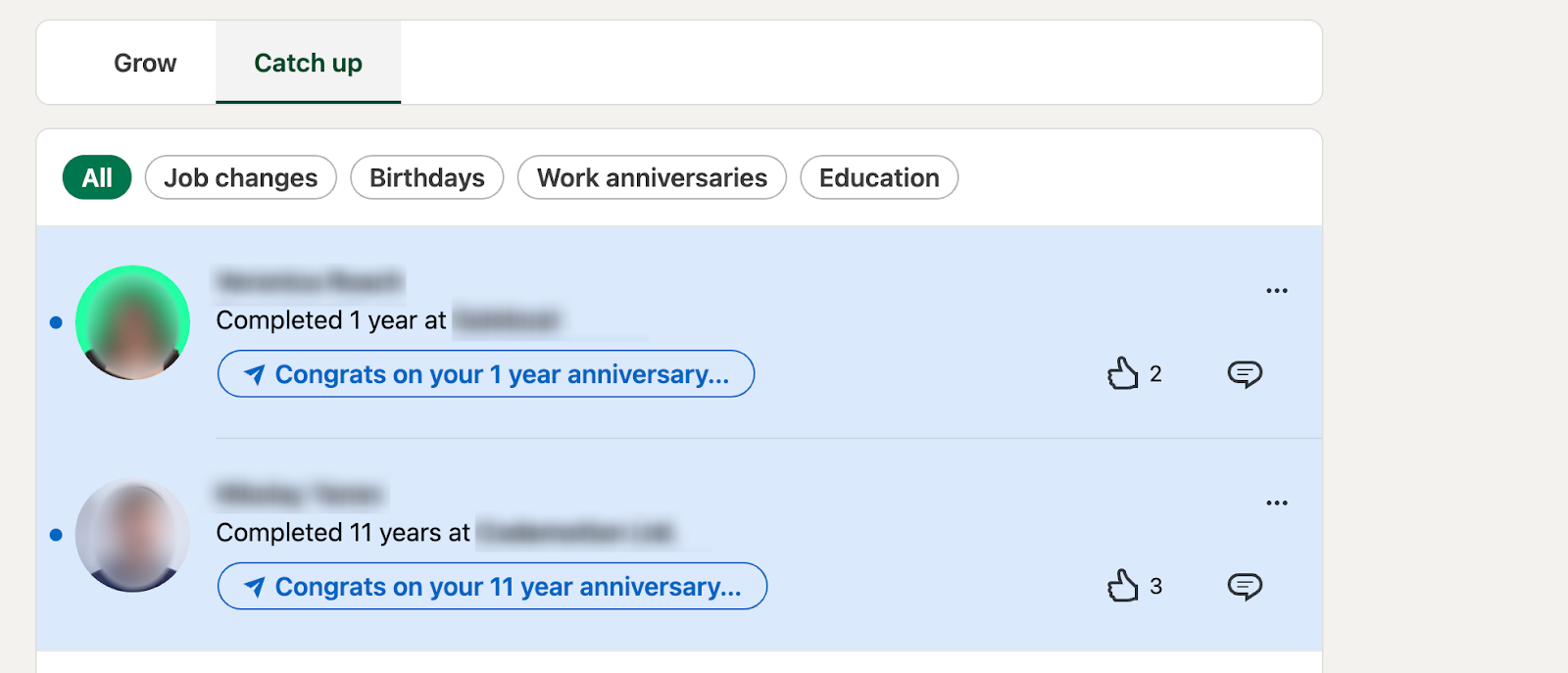Filter by Birthdays
This screenshot has height=673, width=1568.
[x=427, y=178]
